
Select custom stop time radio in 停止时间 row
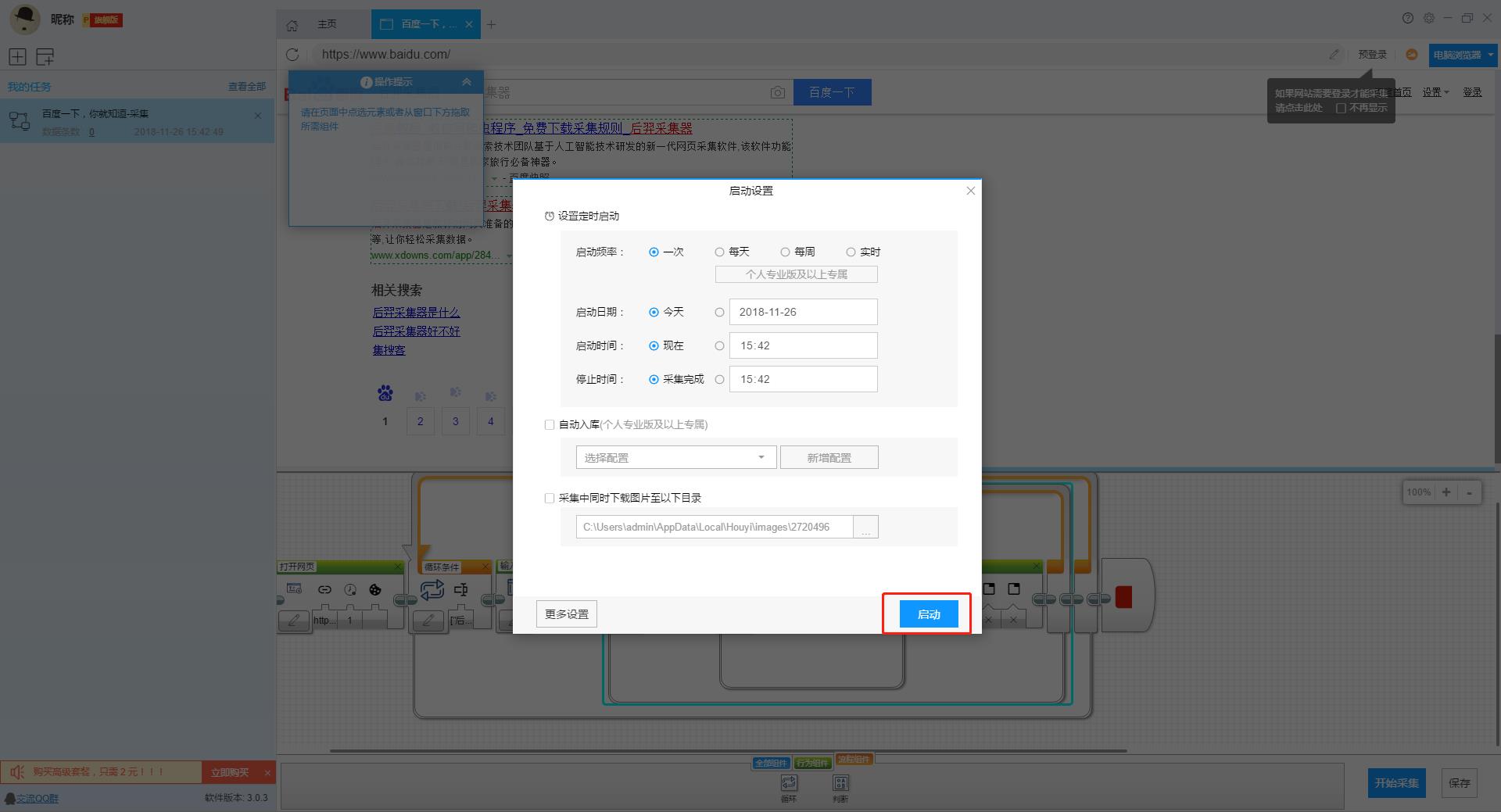719,379
